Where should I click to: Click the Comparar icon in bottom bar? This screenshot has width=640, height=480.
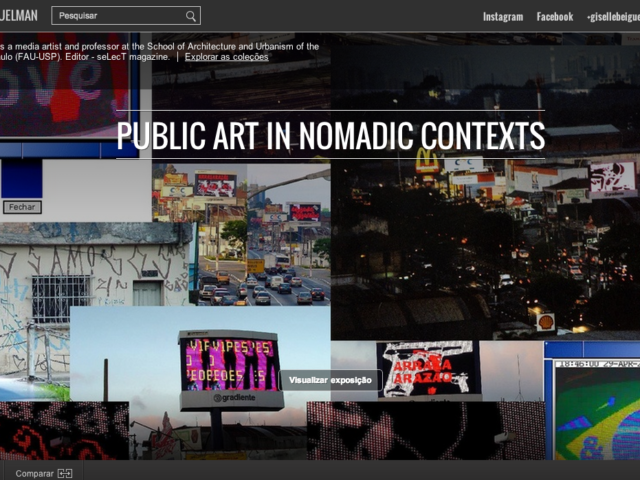65,473
